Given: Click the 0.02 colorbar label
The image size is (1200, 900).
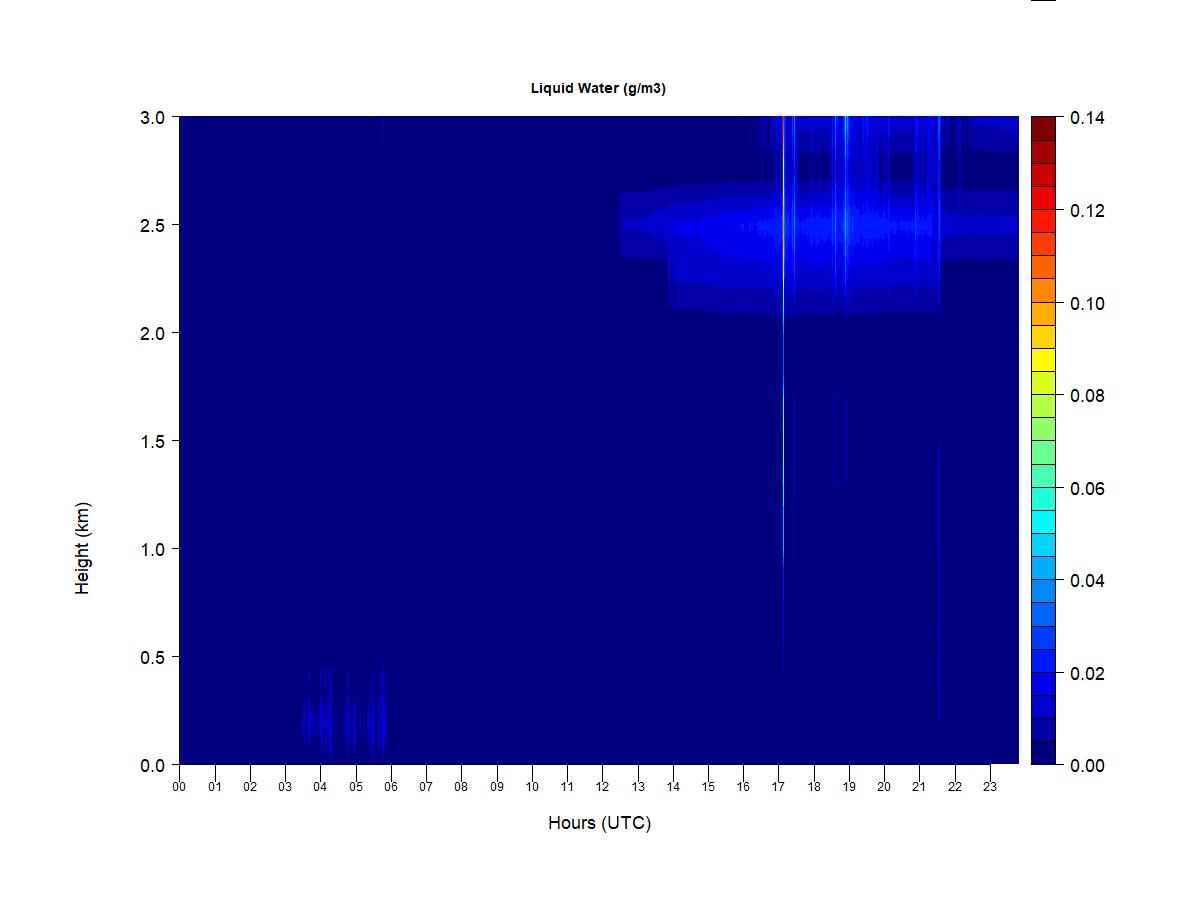Looking at the screenshot, I should (x=1087, y=673).
